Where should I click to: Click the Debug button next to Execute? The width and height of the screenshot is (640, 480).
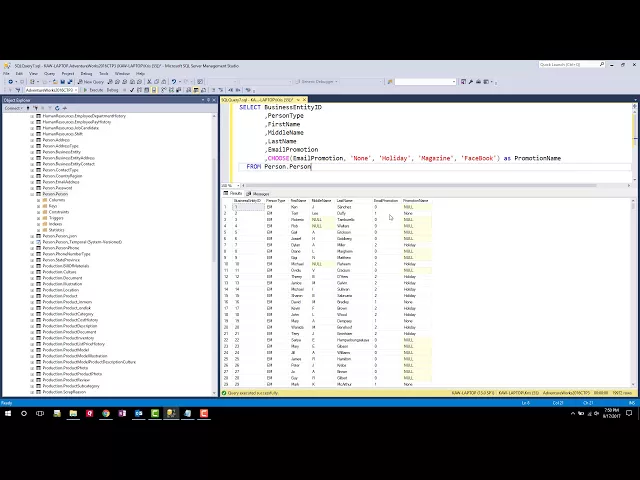click(x=112, y=90)
